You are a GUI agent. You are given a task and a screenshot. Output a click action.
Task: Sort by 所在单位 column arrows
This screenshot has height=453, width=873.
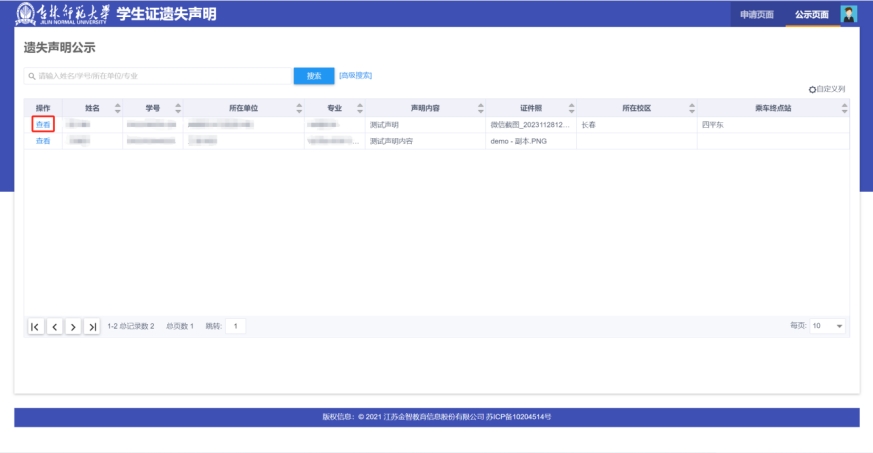point(298,108)
